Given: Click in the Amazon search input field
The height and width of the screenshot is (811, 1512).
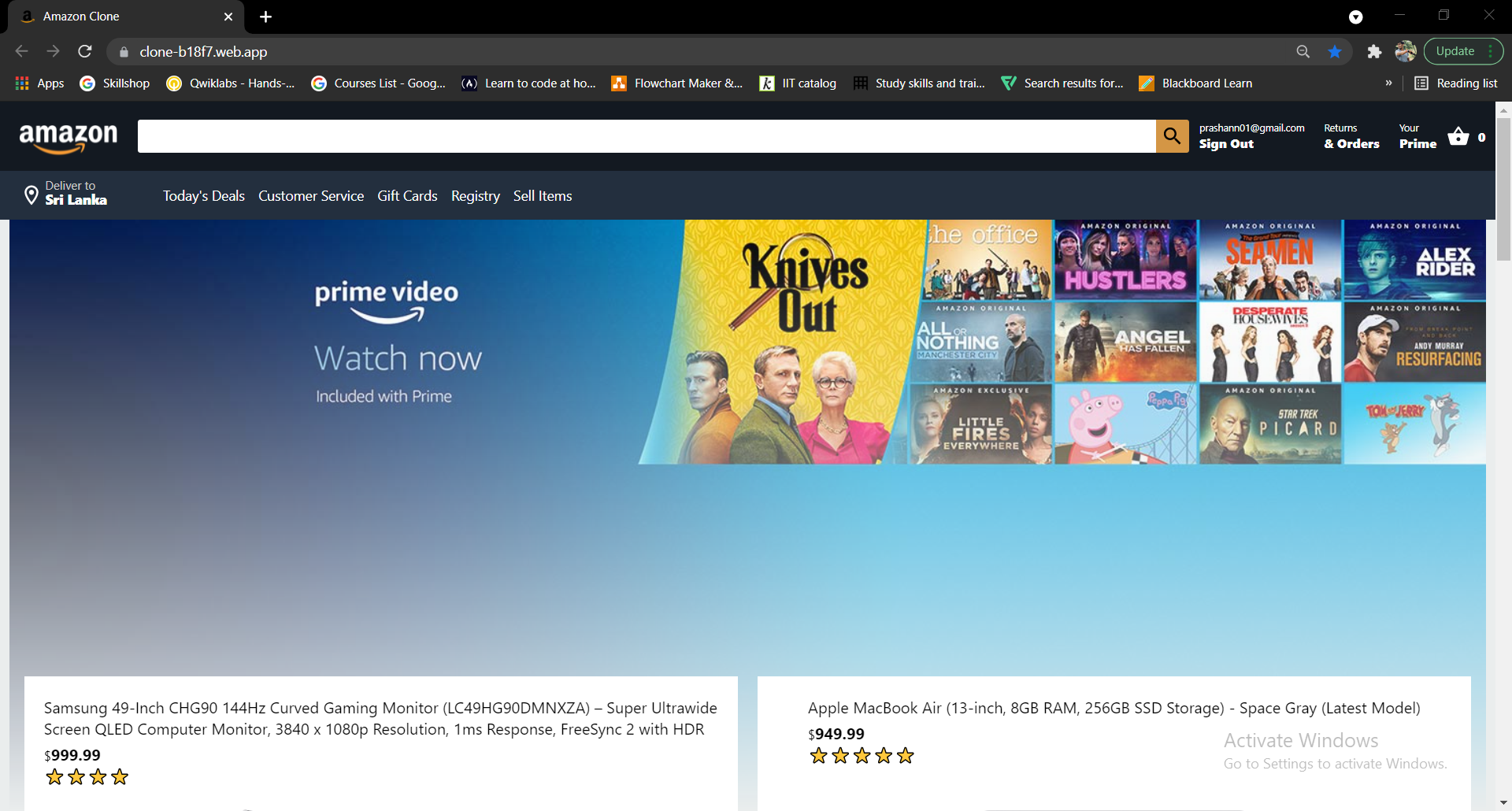Looking at the screenshot, I should pos(646,136).
